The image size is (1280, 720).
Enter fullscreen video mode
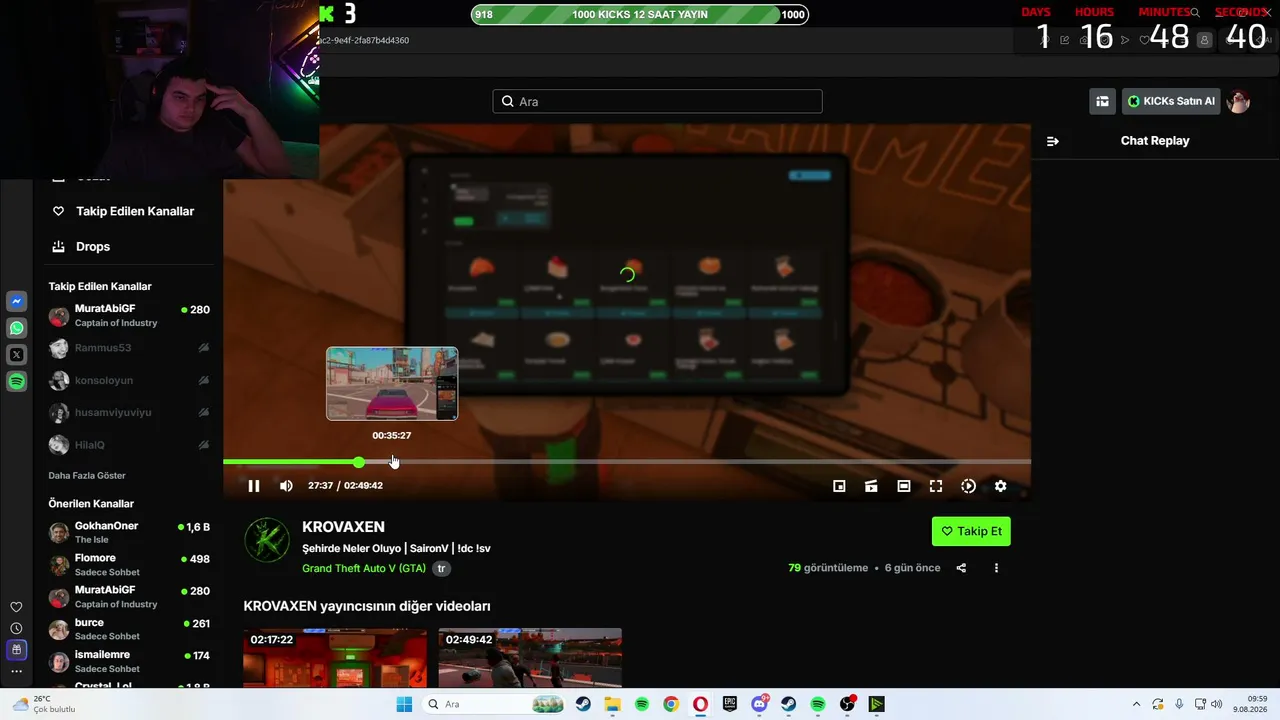[x=936, y=486]
